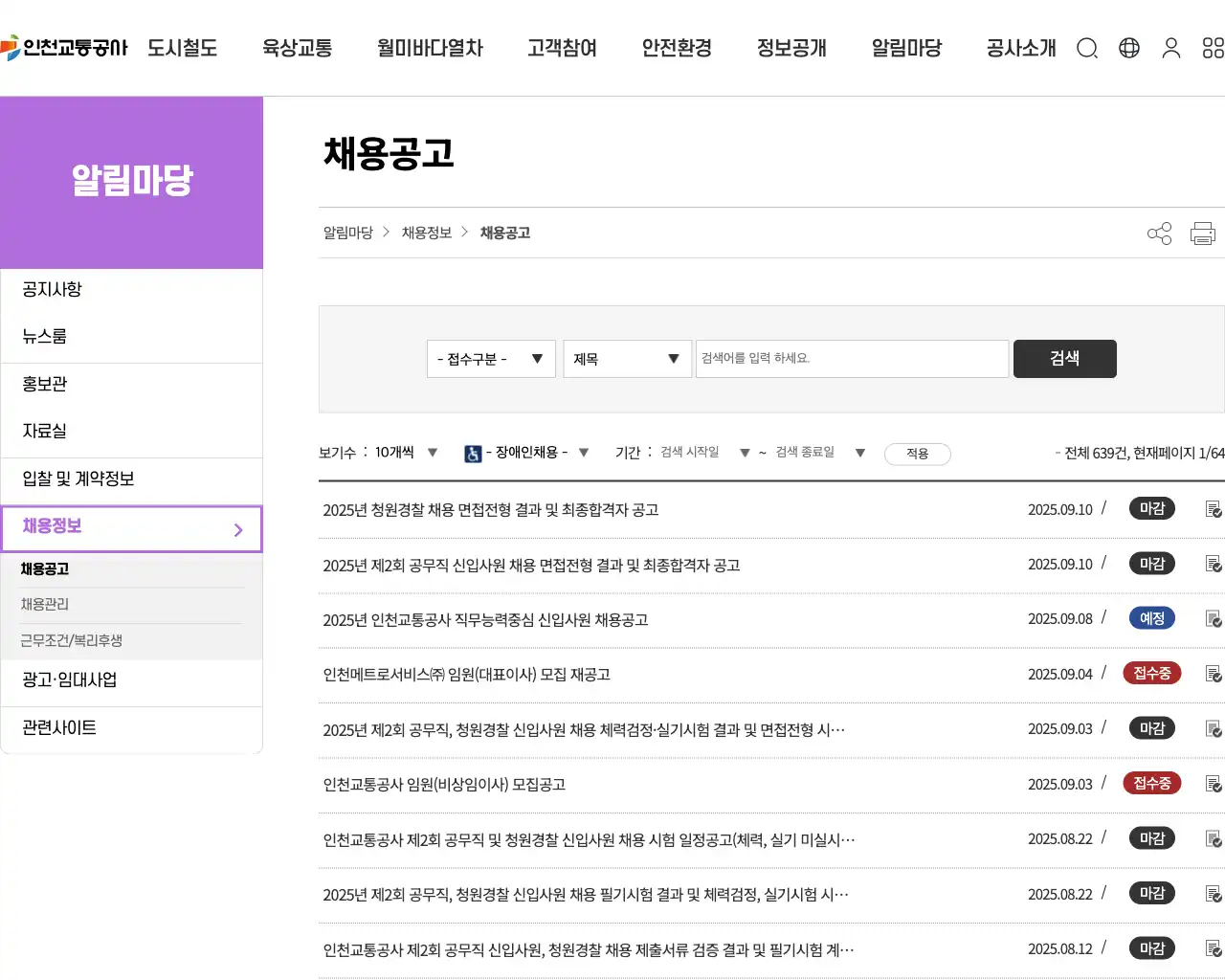Click the 적용 filter button

[918, 454]
